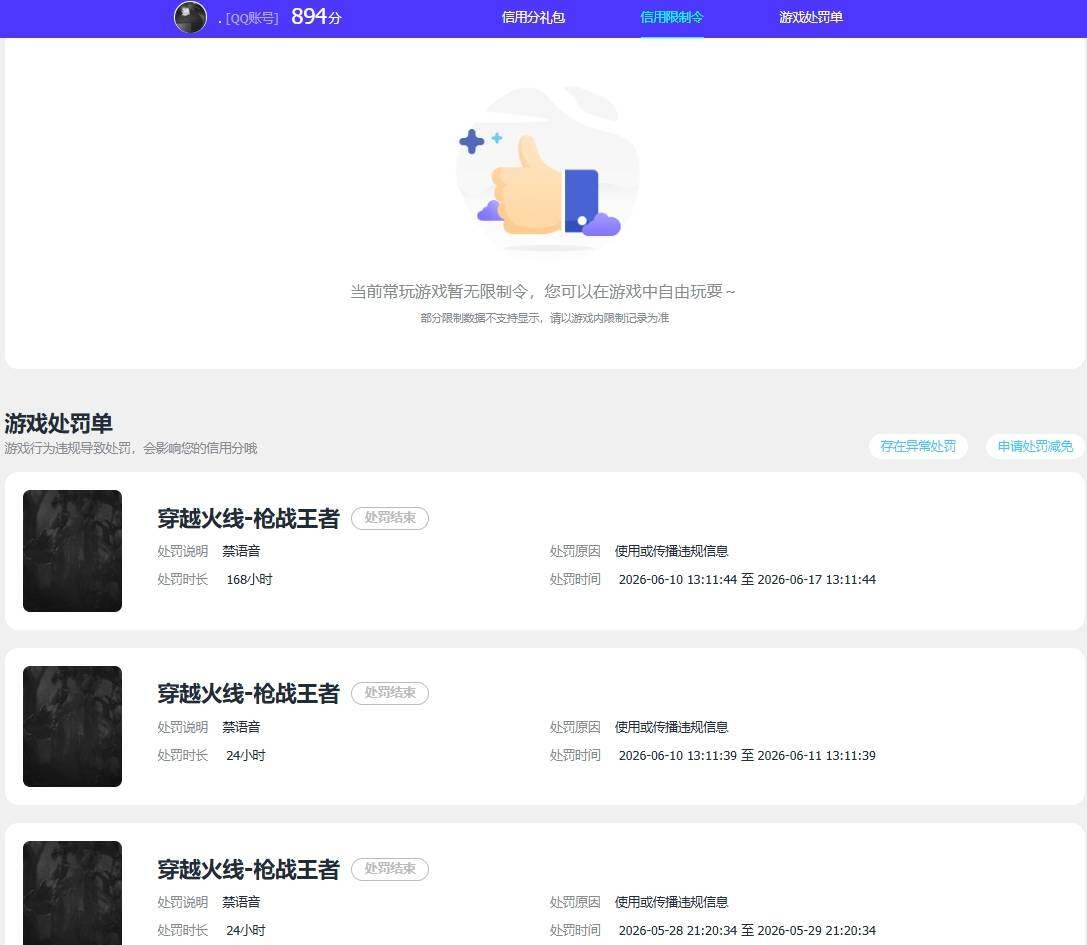Switch to the 信用限制令 tab
The height and width of the screenshot is (945, 1087).
point(672,17)
